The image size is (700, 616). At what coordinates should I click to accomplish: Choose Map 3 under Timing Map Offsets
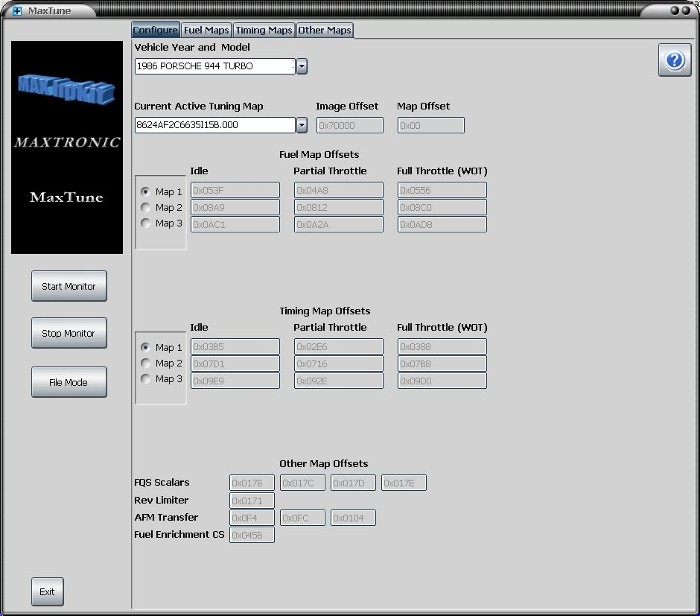(146, 379)
